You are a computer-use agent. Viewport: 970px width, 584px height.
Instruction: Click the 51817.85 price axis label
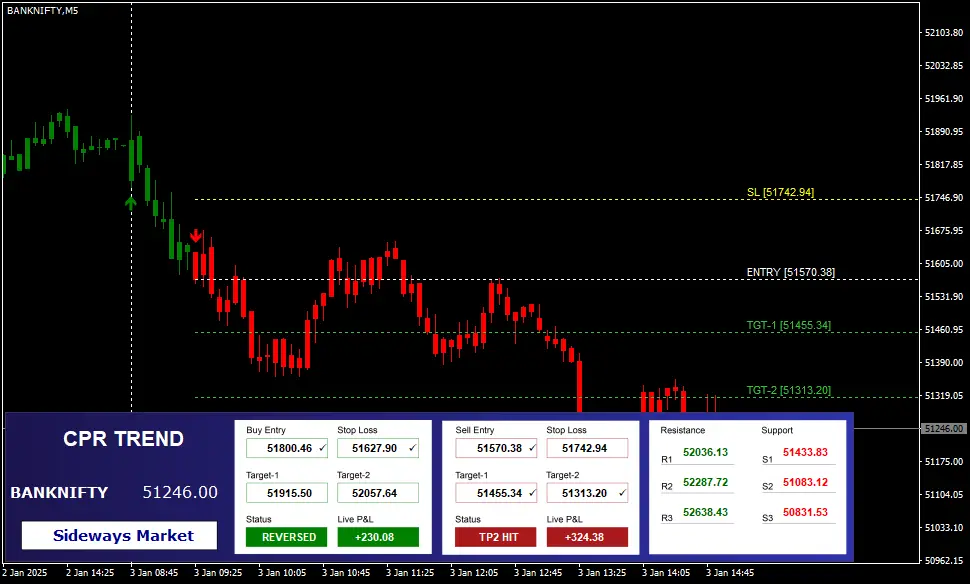(x=944, y=165)
